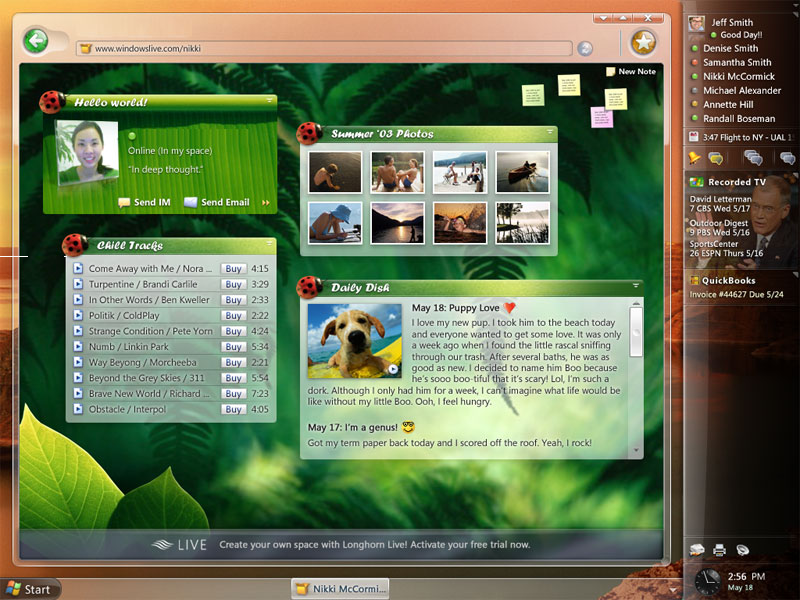Open the Windows Start menu
Viewport: 800px width, 600px height.
tap(29, 589)
